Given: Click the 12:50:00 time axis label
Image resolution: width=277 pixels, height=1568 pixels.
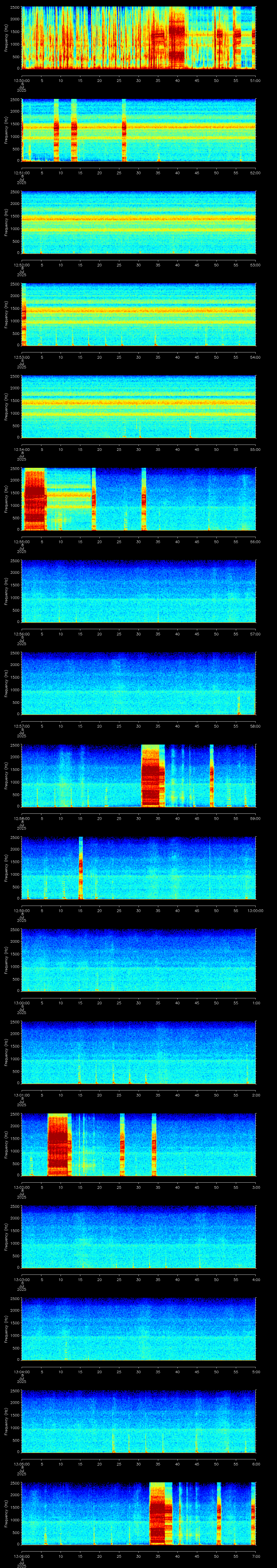Looking at the screenshot, I should coord(22,80).
